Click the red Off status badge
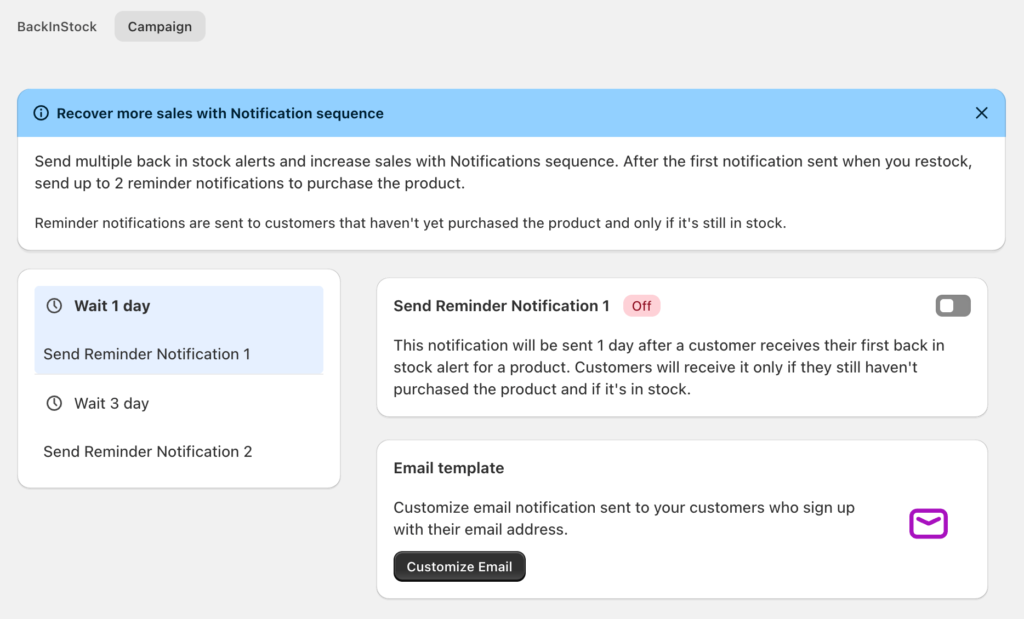The image size is (1024, 619). click(641, 306)
